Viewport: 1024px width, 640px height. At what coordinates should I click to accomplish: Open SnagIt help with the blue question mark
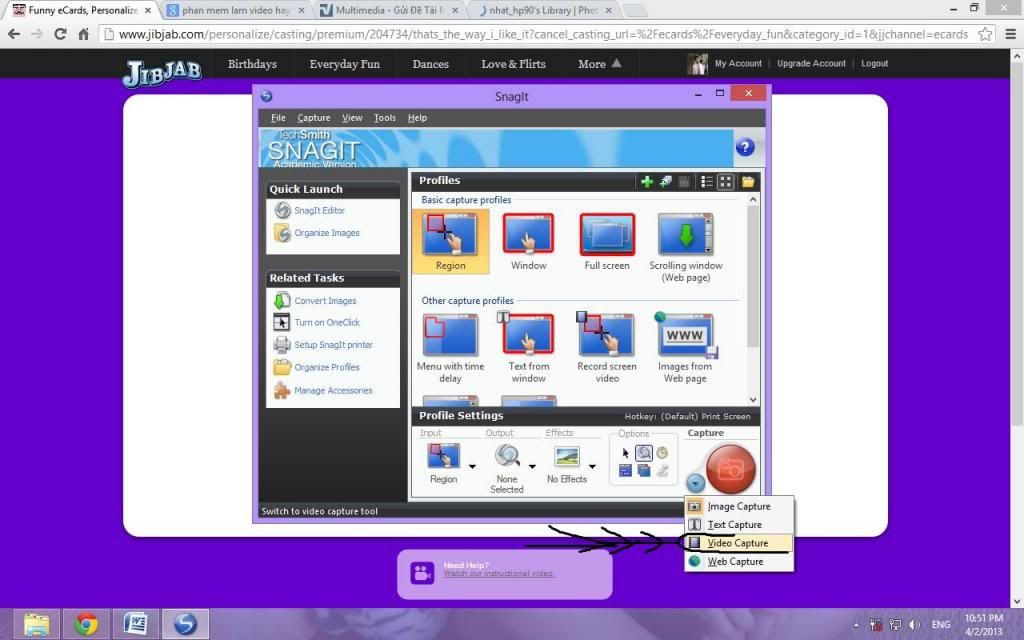[x=744, y=147]
